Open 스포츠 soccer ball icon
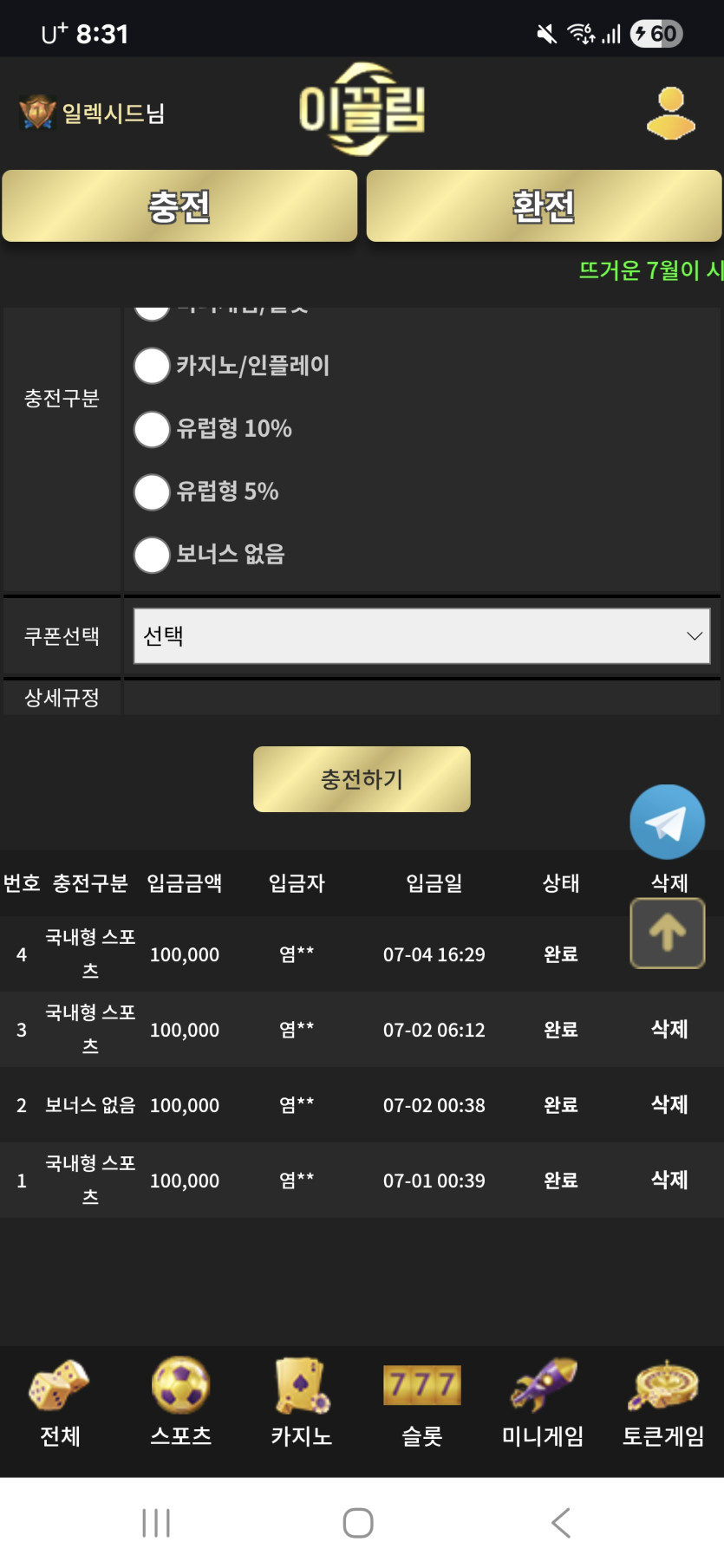This screenshot has width=724, height=1568. tap(180, 1385)
